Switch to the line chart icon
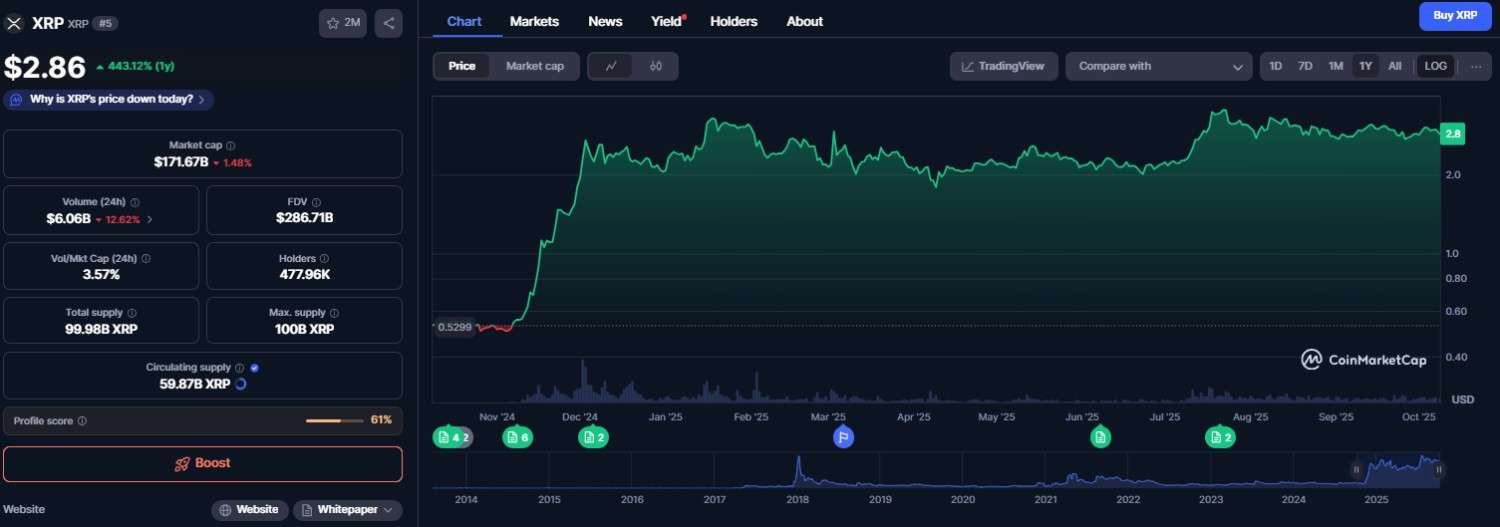The image size is (1500, 527). click(611, 66)
